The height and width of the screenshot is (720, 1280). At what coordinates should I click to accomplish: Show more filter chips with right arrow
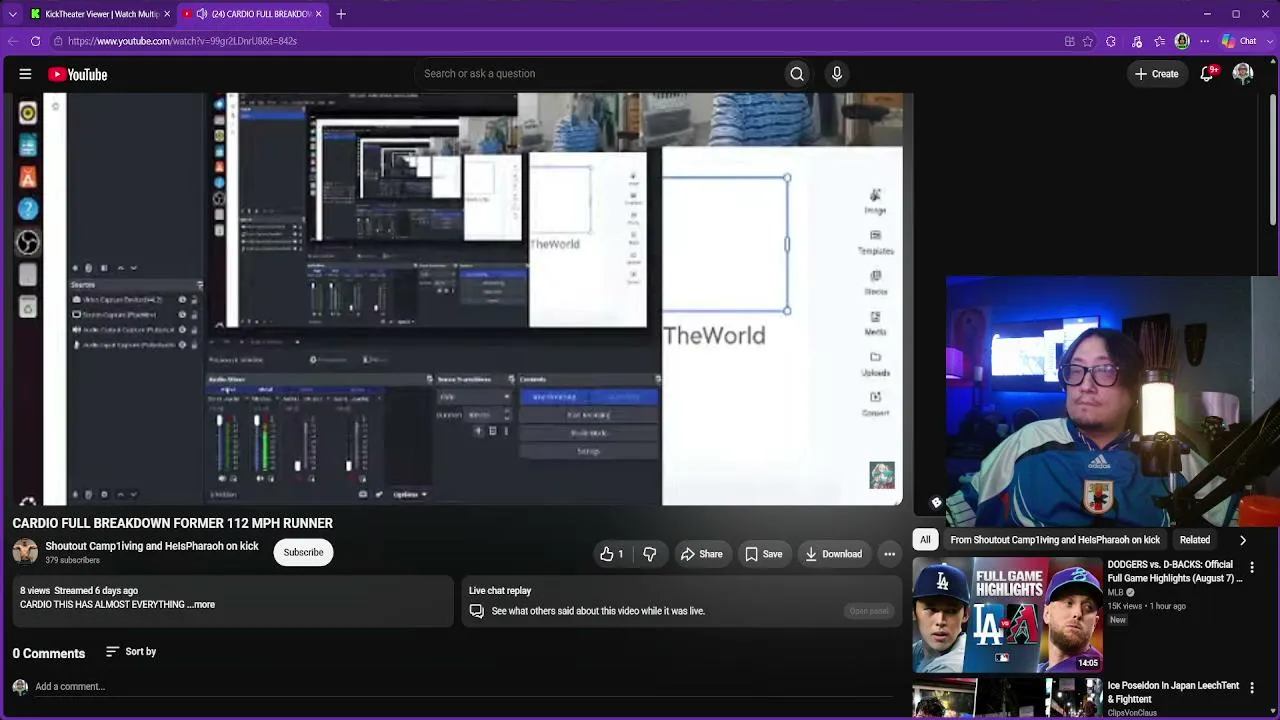[1243, 540]
